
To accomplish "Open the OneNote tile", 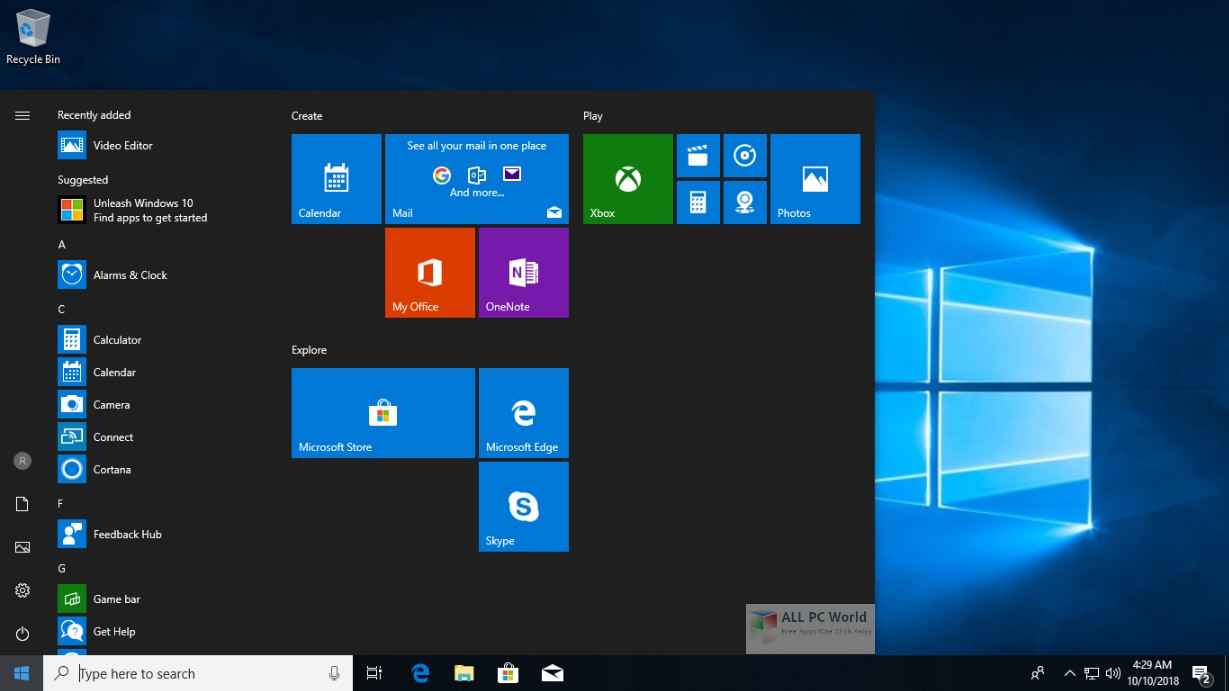I will [523, 272].
